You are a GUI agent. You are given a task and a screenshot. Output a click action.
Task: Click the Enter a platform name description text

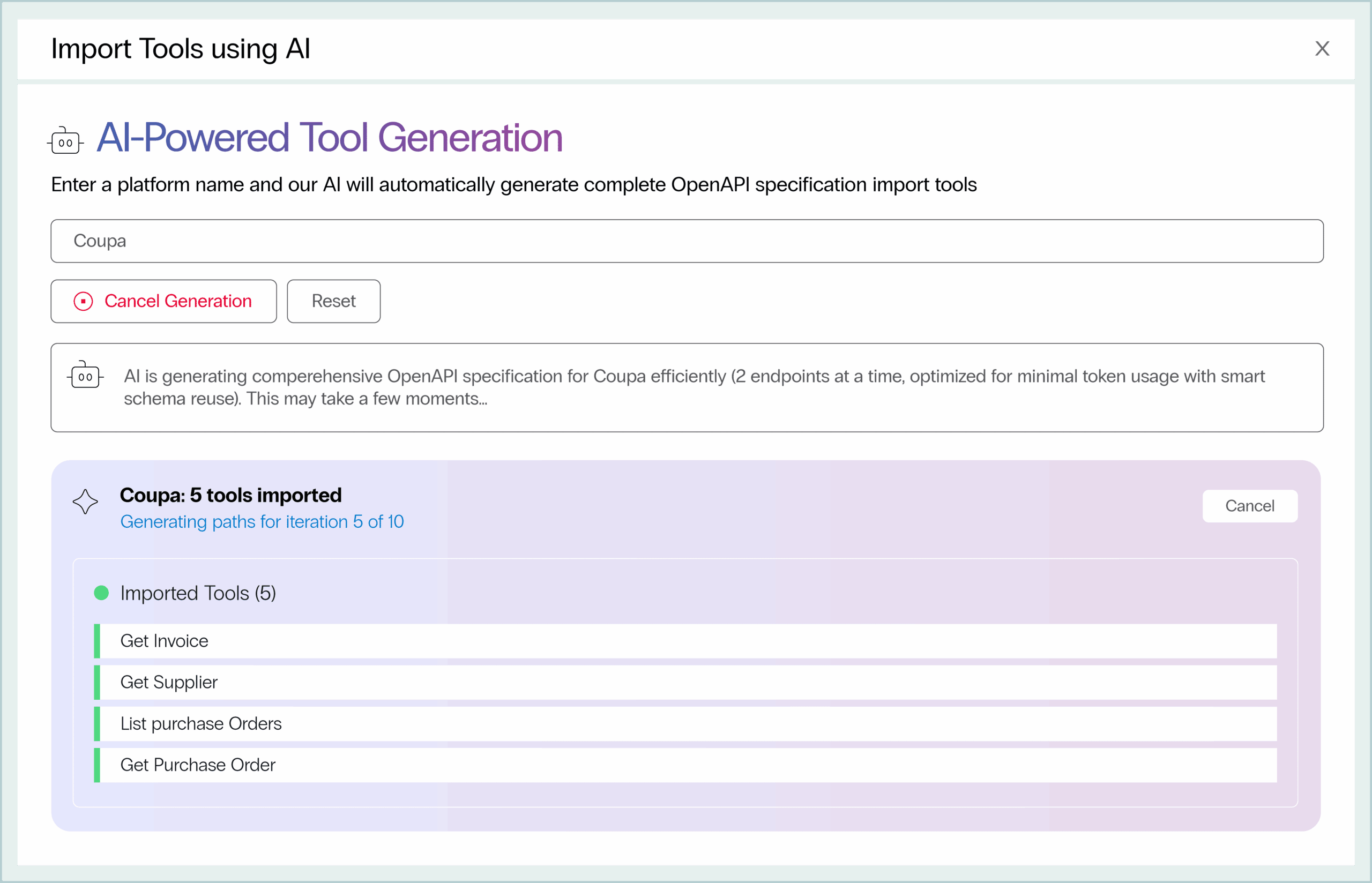514,185
